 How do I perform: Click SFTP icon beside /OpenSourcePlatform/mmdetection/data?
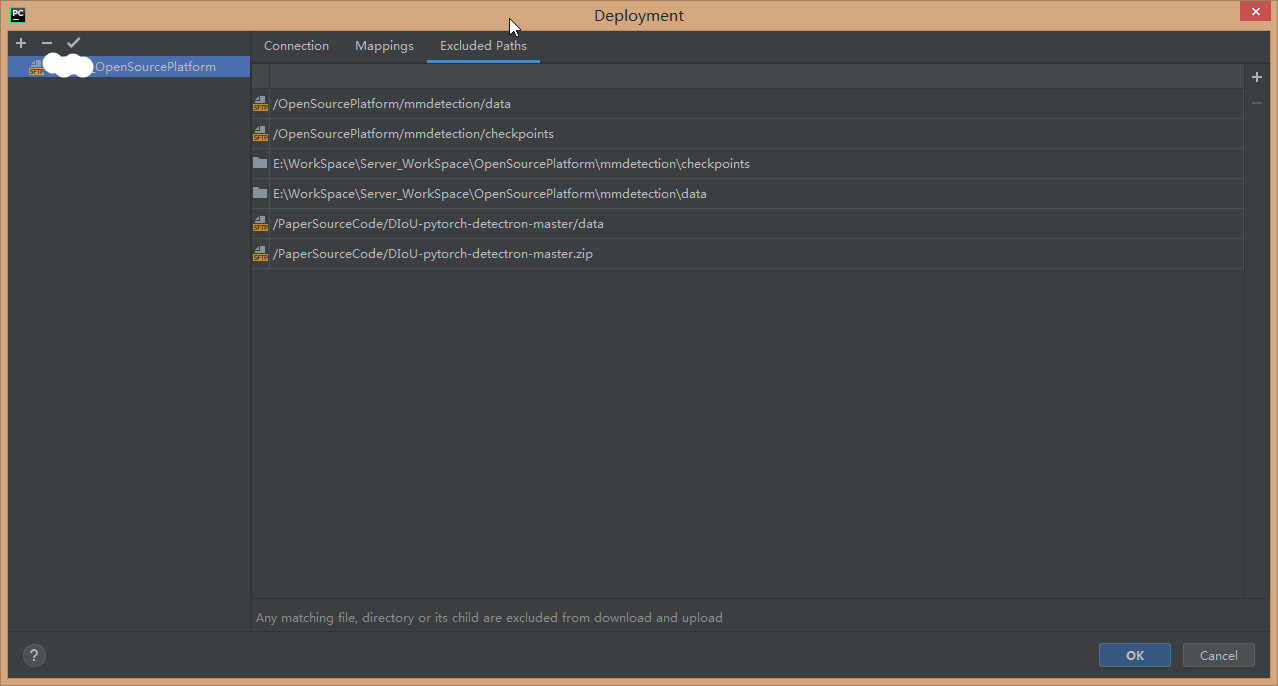(260, 104)
